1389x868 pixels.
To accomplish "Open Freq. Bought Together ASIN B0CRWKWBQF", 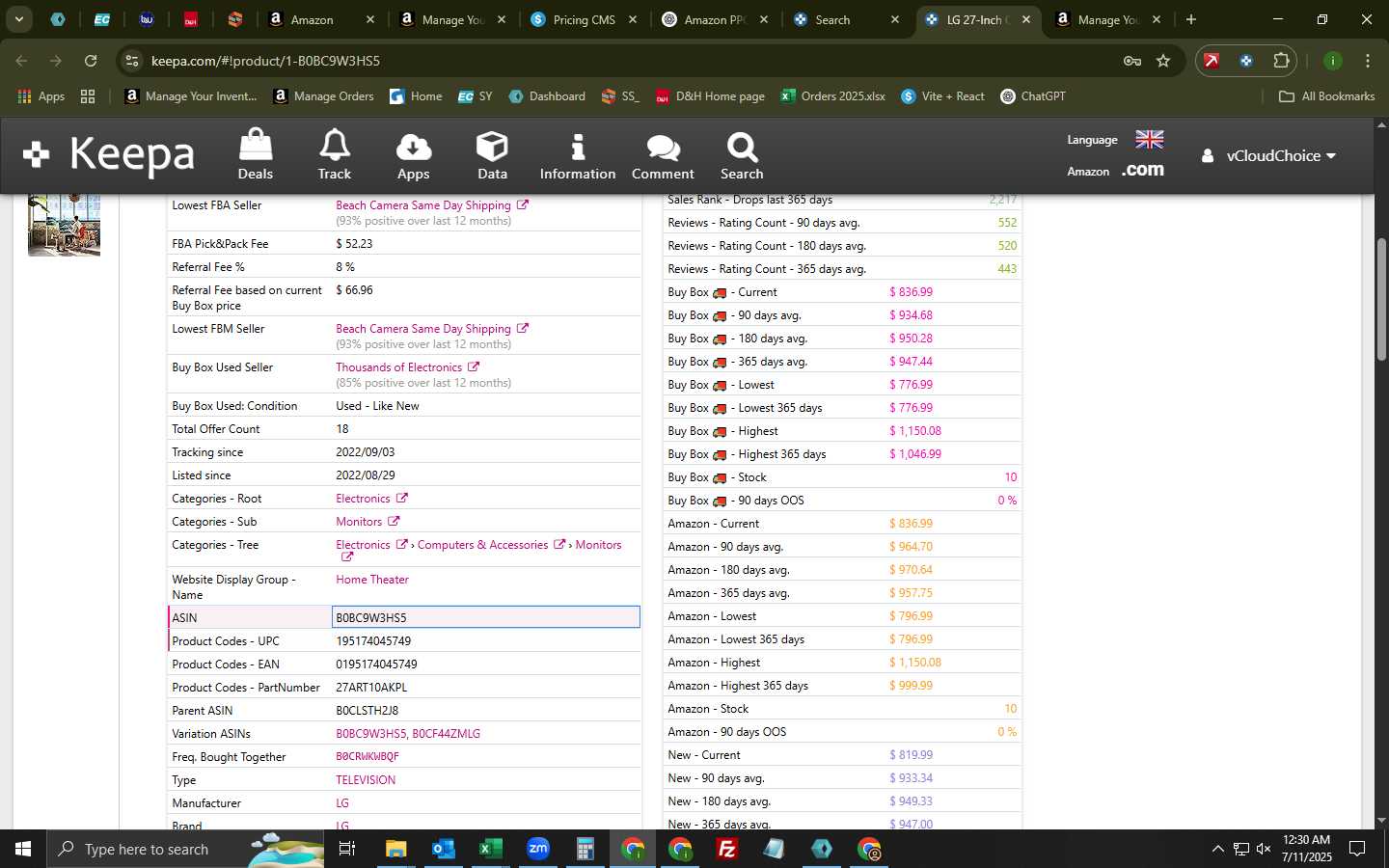I will coord(368,757).
